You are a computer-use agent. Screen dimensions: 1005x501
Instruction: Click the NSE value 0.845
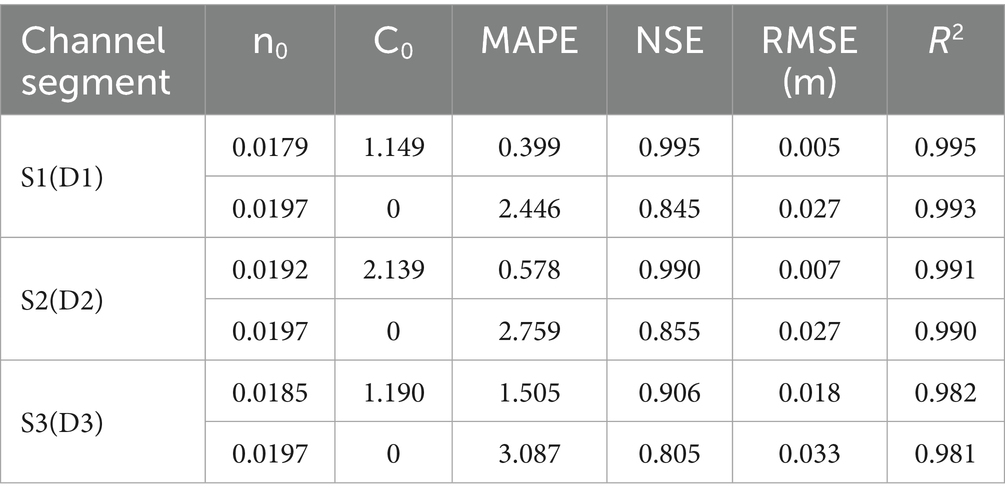click(669, 209)
